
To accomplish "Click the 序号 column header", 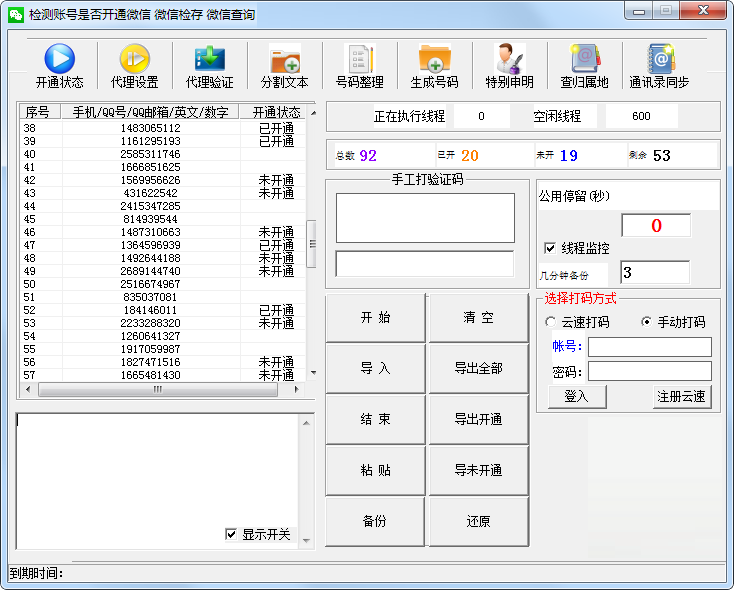I will tap(38, 112).
